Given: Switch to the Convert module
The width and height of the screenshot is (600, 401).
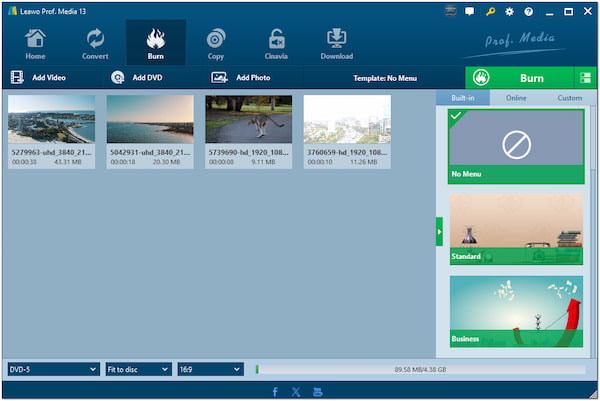Looking at the screenshot, I should coord(96,43).
